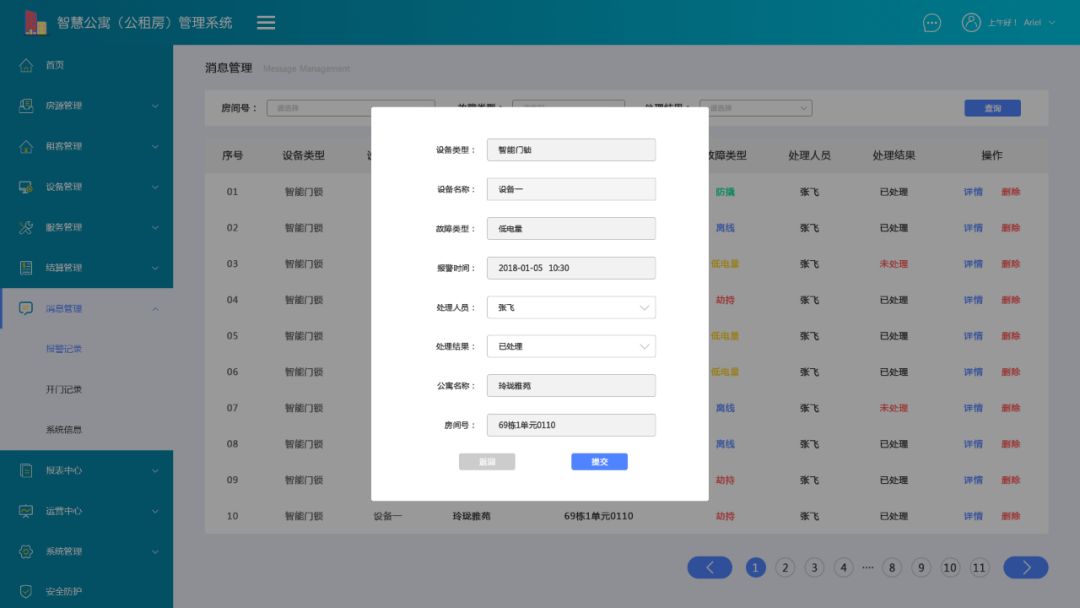1080x608 pixels.
Task: Click the 报警时间 date input field
Action: [570, 267]
